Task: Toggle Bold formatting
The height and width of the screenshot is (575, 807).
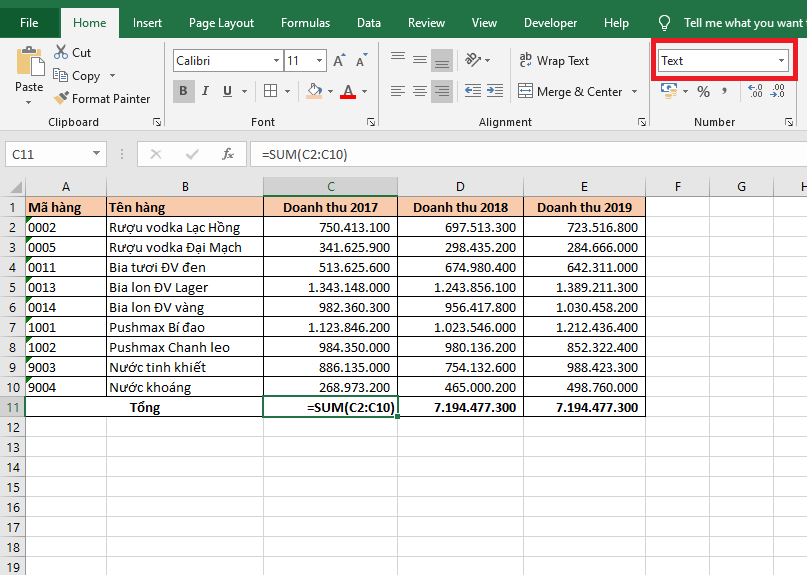Action: point(184,92)
